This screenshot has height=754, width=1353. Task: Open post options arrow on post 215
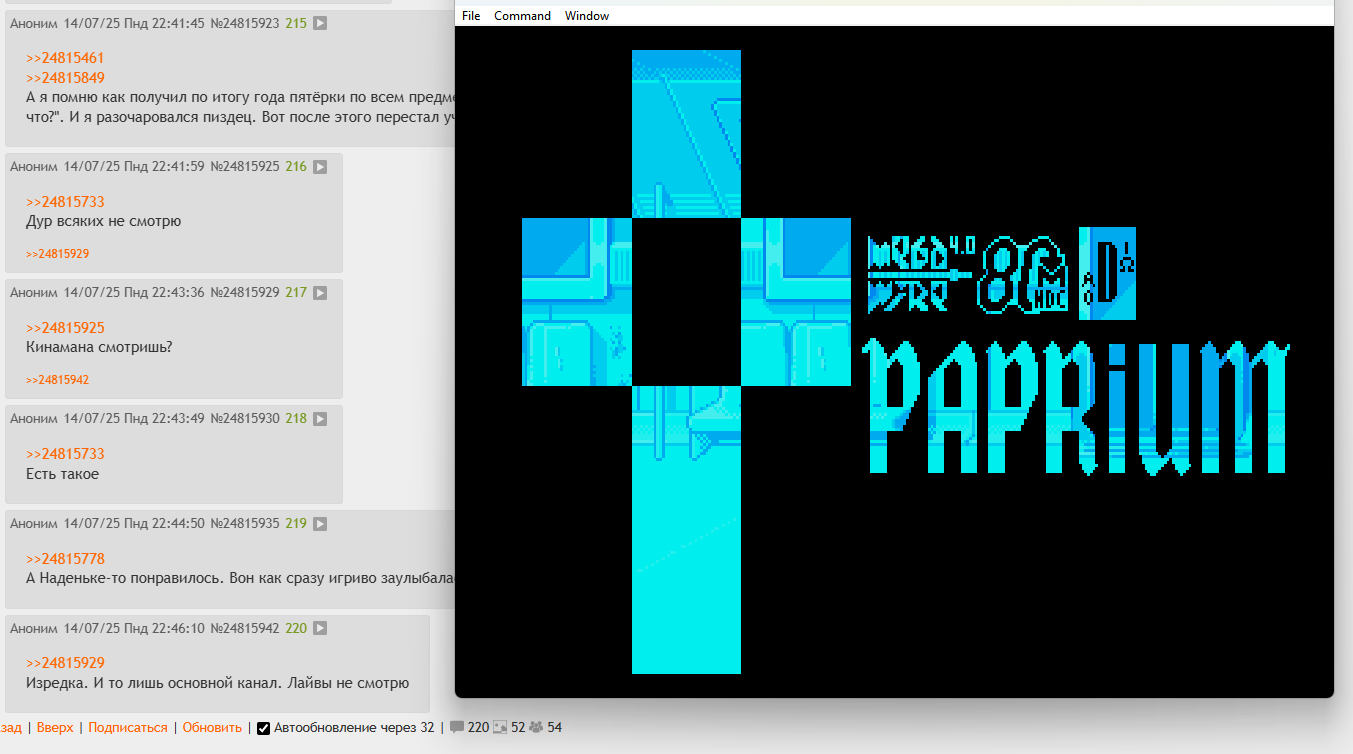coord(320,23)
